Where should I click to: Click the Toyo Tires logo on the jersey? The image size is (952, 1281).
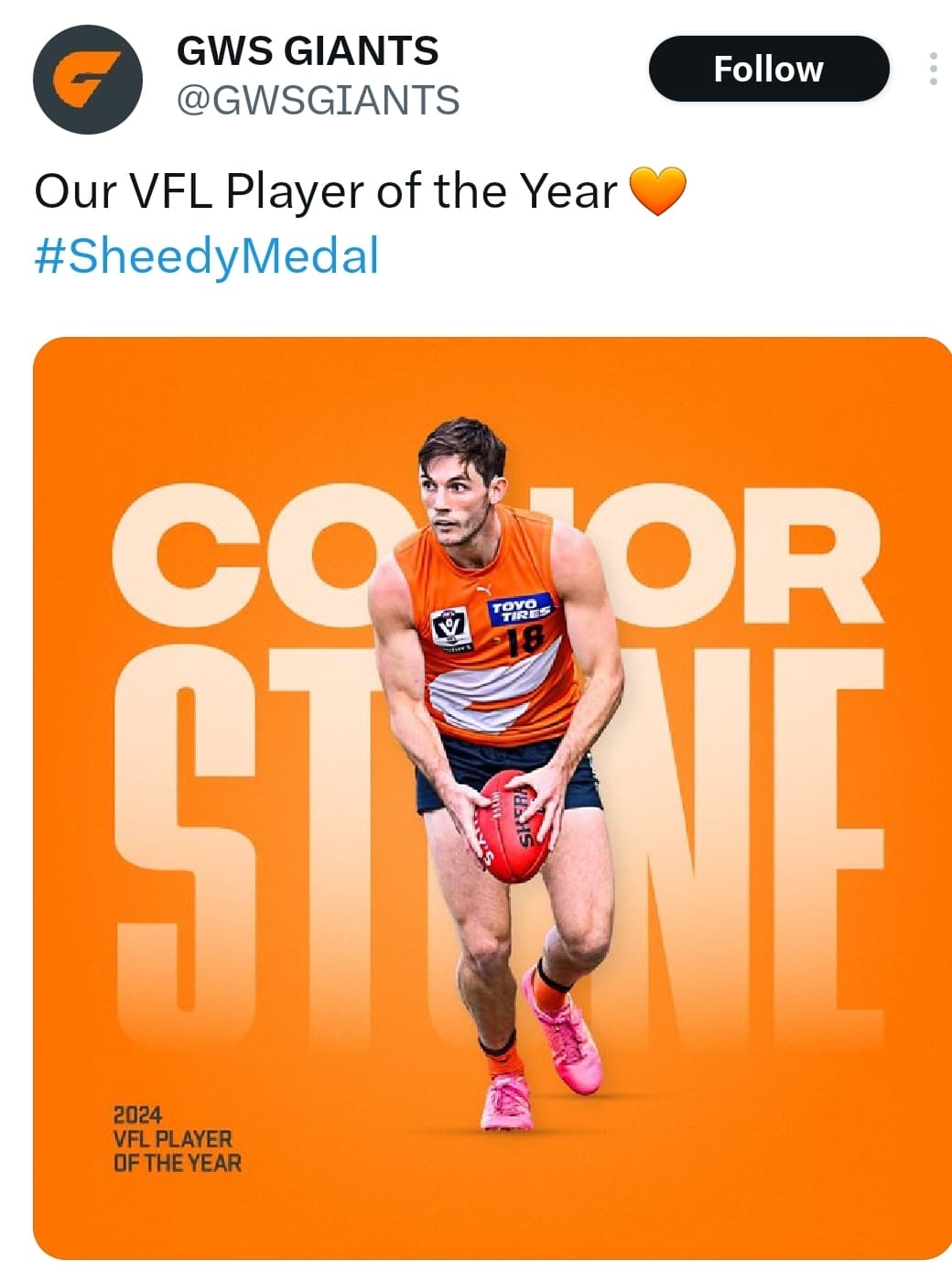click(x=521, y=609)
